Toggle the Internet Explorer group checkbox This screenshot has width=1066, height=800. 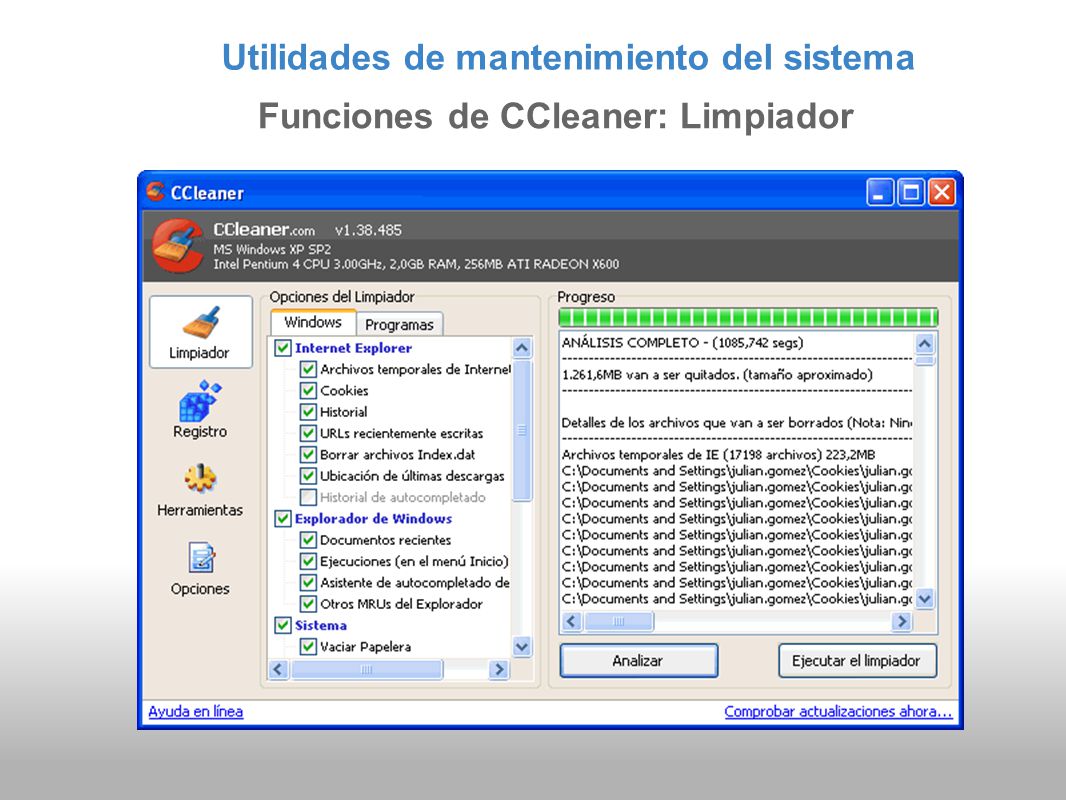pyautogui.click(x=283, y=348)
